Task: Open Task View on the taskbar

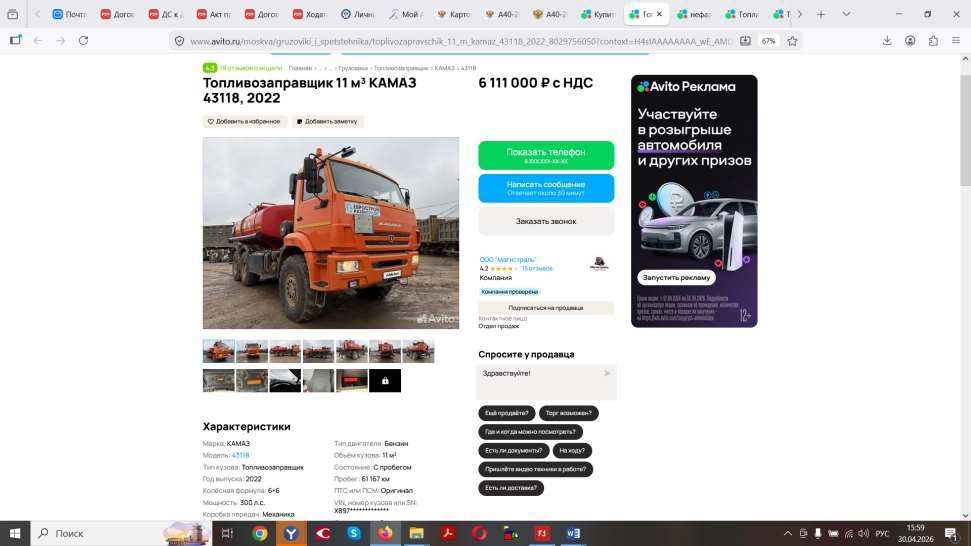Action: (x=227, y=533)
